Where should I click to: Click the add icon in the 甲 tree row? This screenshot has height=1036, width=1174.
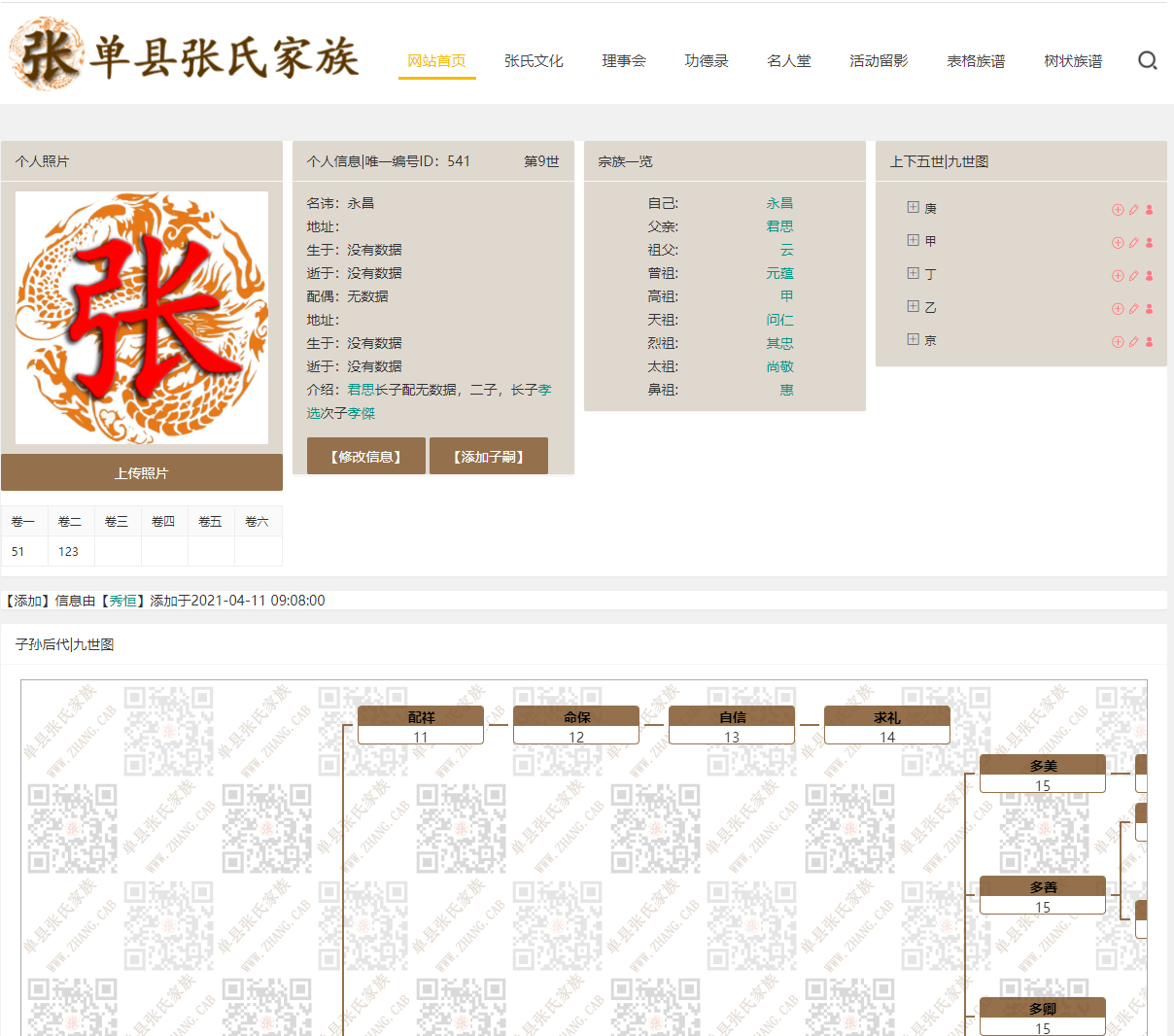[1118, 242]
